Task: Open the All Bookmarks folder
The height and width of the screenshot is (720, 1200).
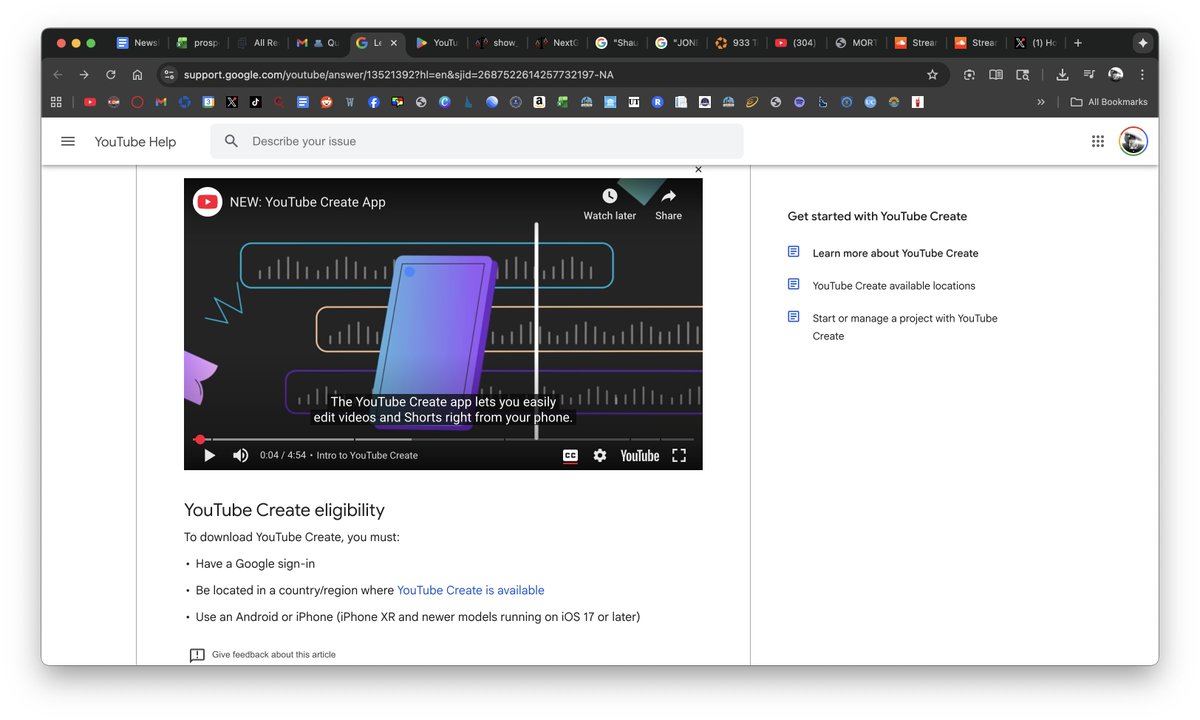Action: tap(1109, 102)
